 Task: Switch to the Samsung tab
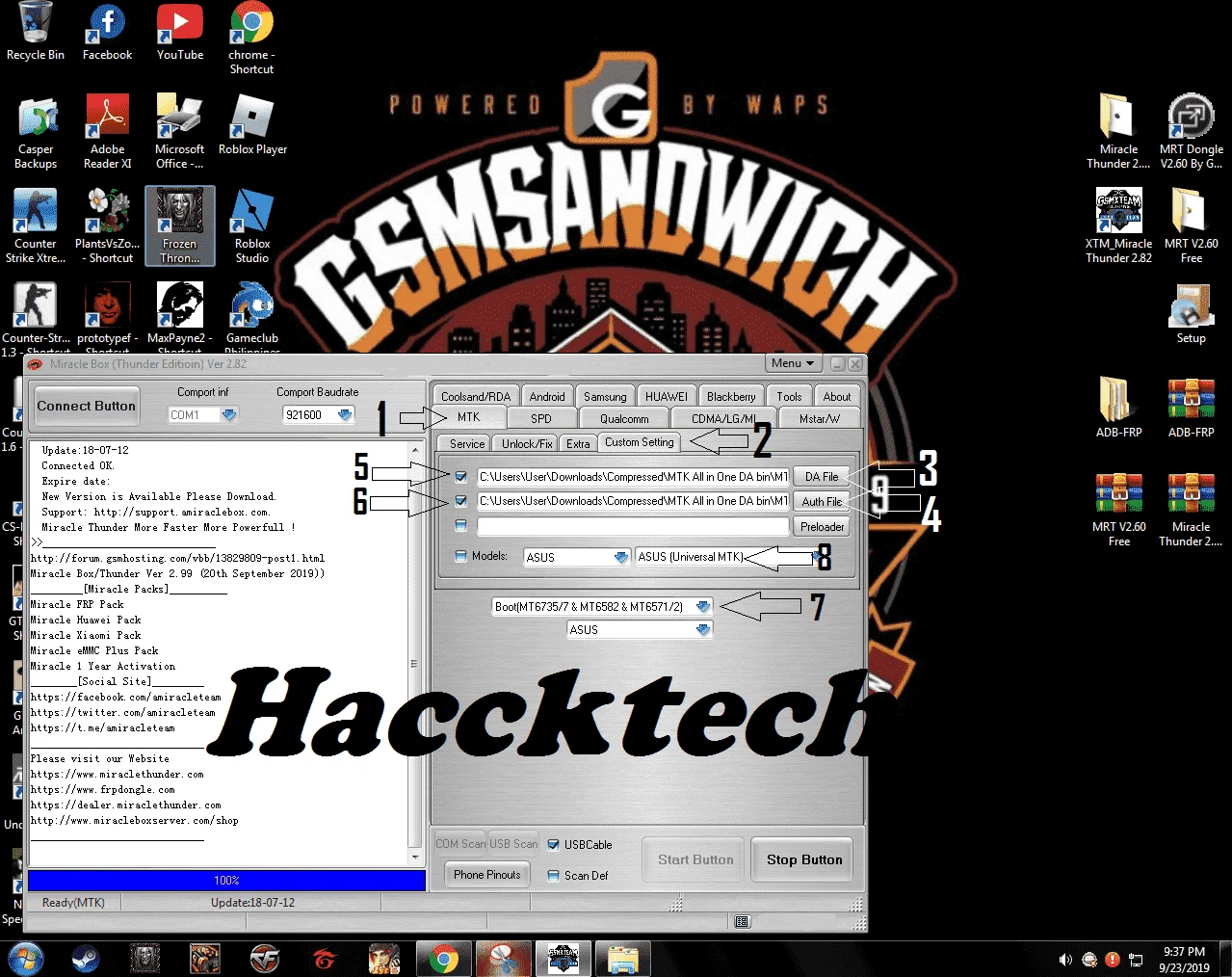click(605, 396)
